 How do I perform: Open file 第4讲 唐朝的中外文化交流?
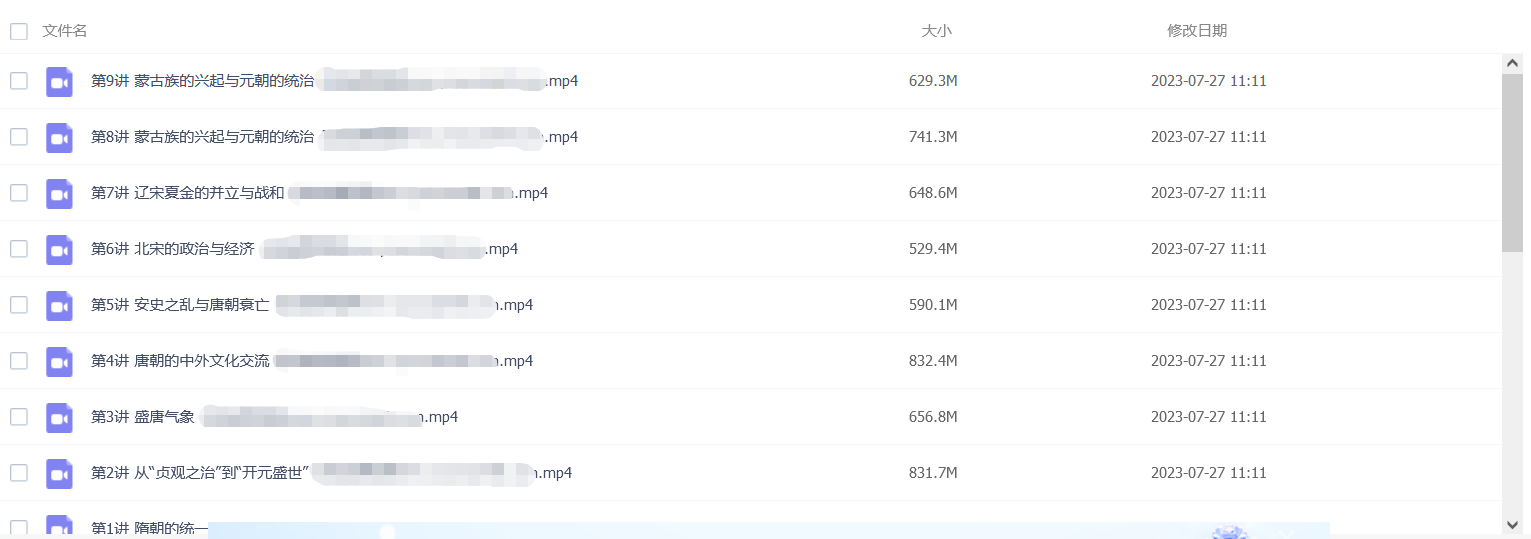point(312,361)
